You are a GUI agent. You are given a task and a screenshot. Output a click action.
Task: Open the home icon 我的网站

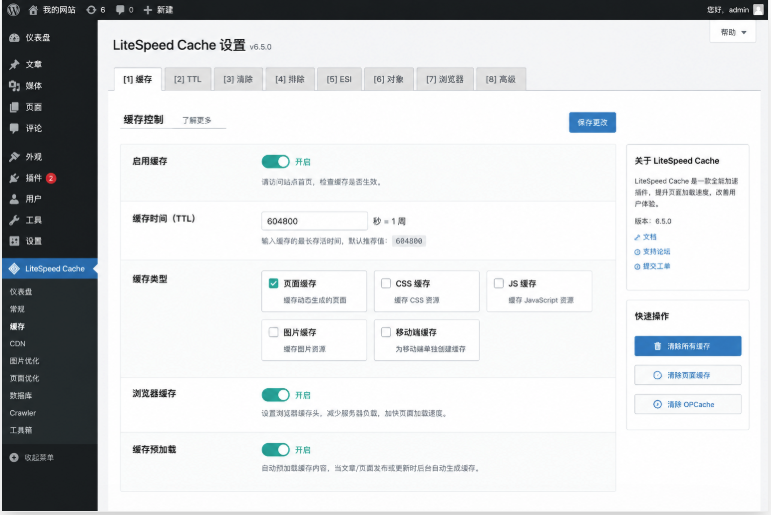(x=33, y=10)
